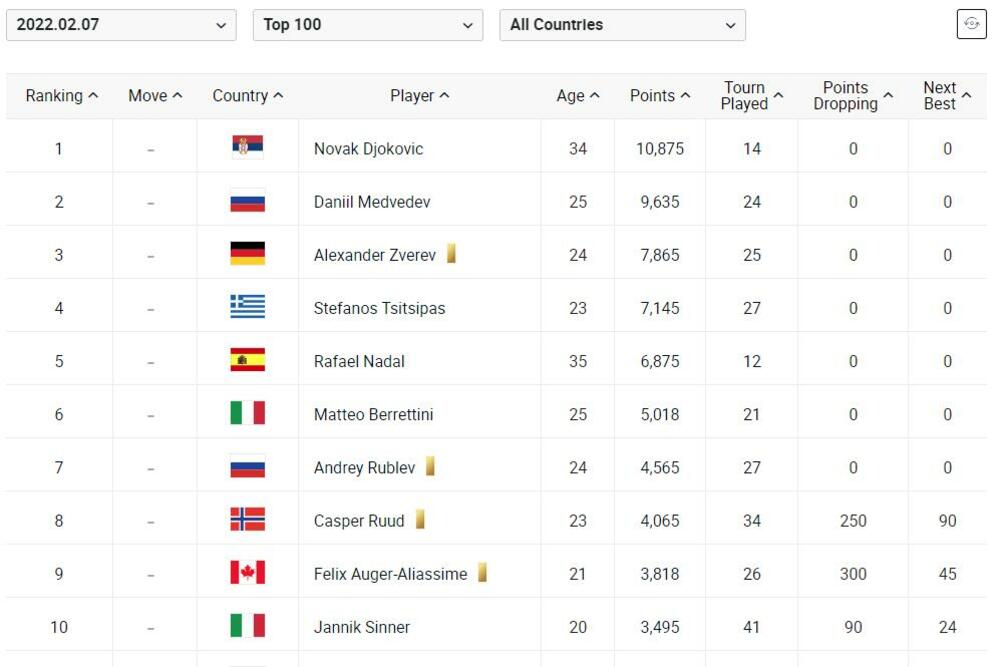This screenshot has height=667, width=1000.
Task: Click the Norwegian flag beside Casper Ruud
Action: click(x=246, y=519)
